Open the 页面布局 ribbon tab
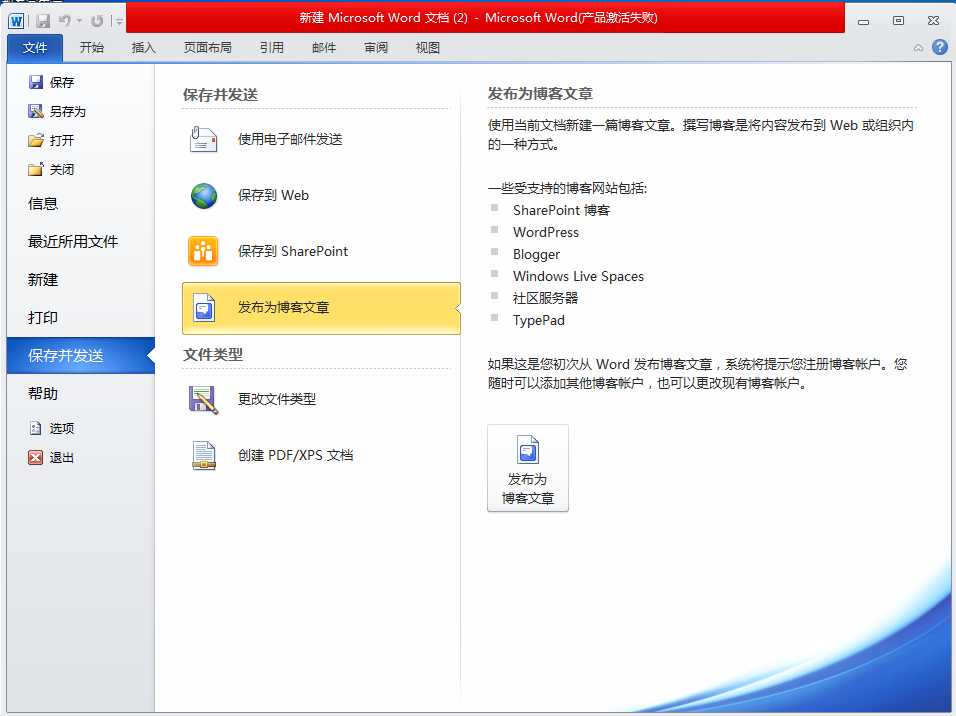This screenshot has height=716, width=956. pyautogui.click(x=208, y=48)
